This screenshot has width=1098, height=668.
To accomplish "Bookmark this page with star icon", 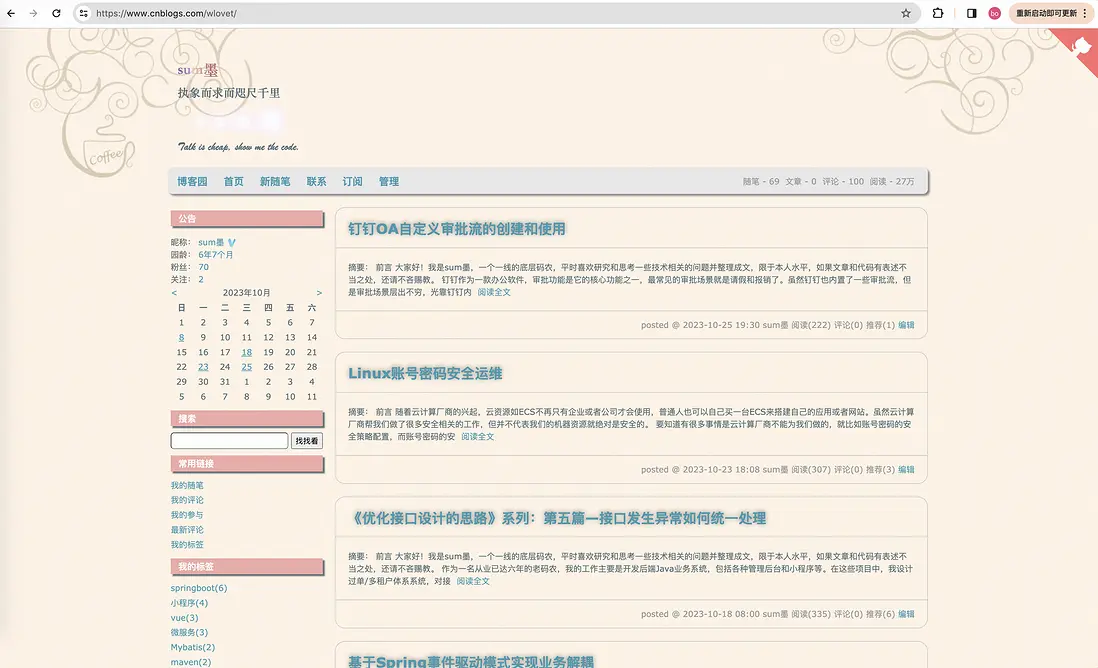I will point(905,13).
